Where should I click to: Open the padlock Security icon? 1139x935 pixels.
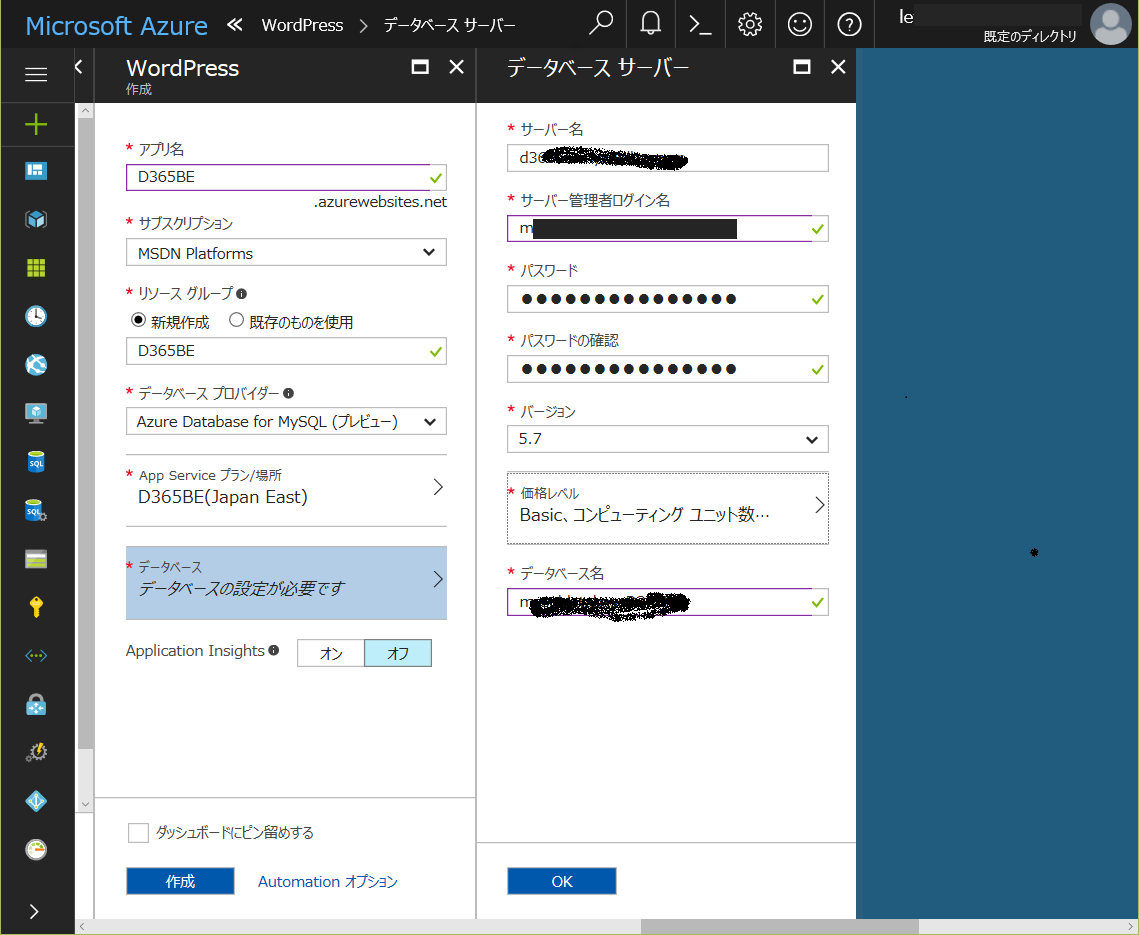coord(36,704)
